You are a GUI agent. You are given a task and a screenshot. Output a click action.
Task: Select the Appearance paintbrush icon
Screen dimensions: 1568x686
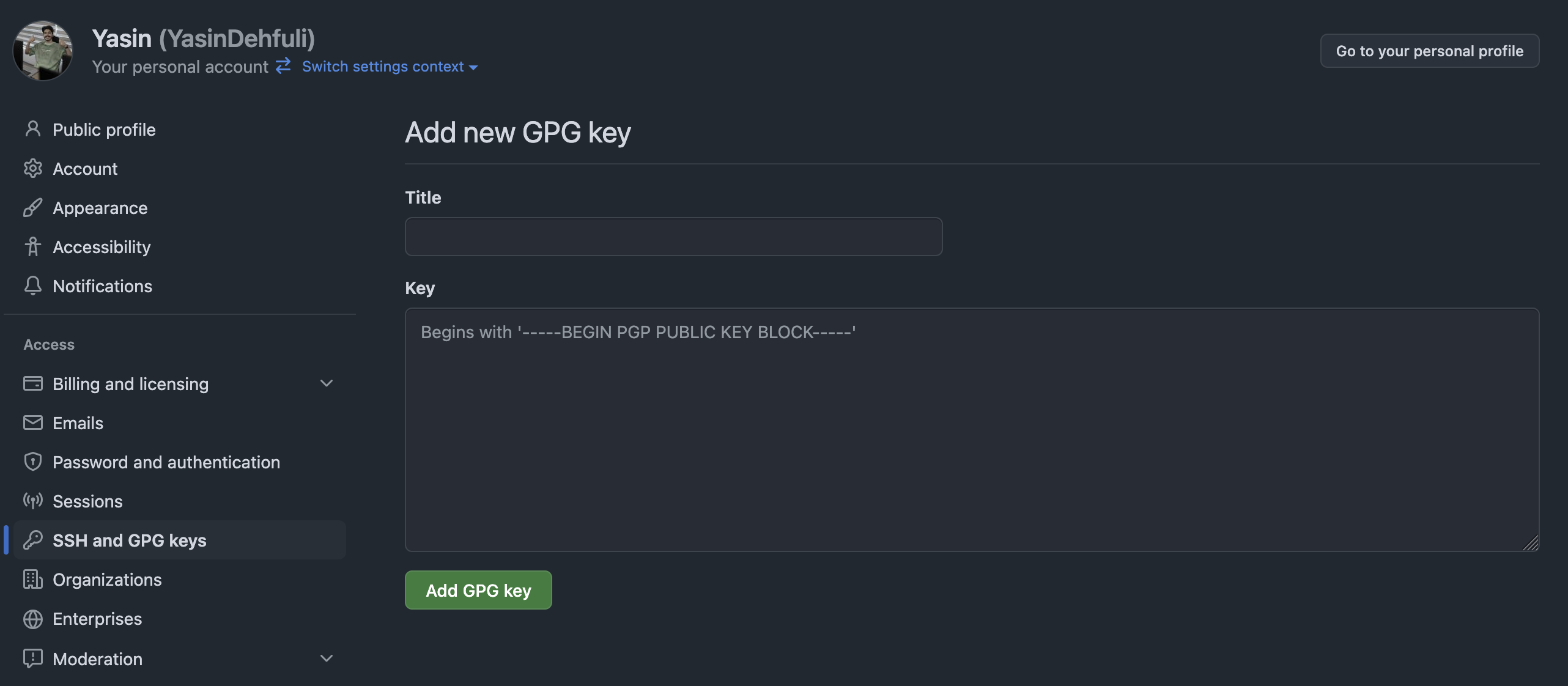(x=33, y=208)
